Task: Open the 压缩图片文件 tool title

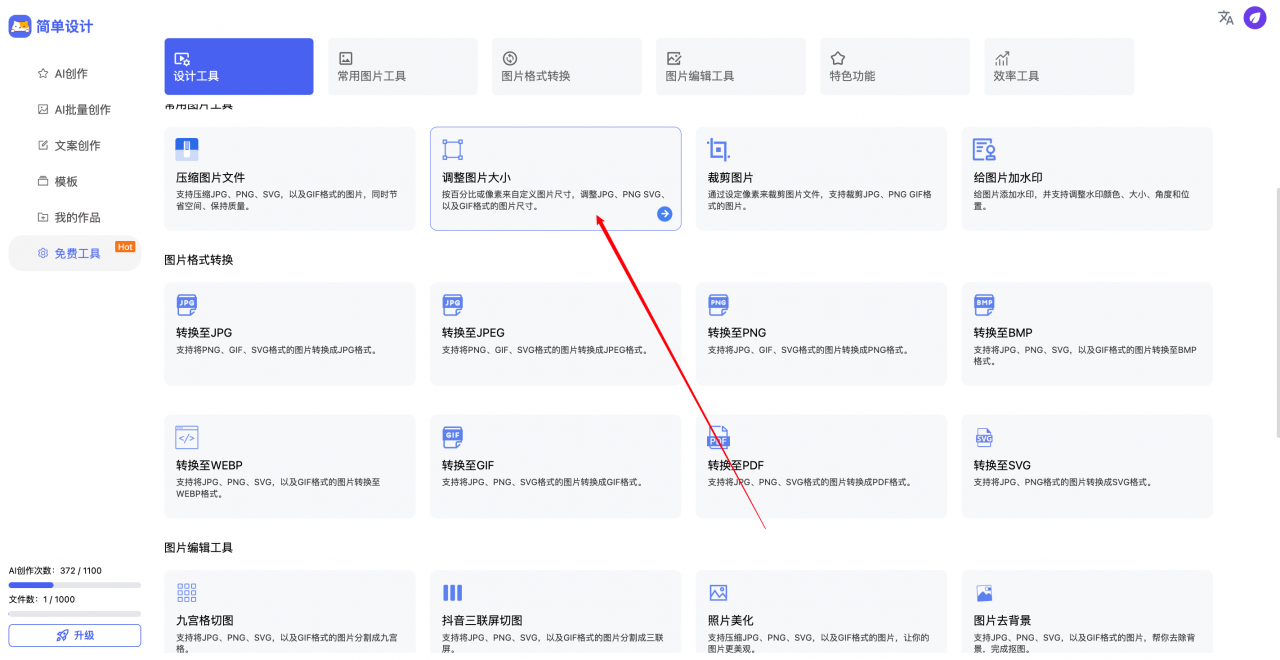Action: click(x=210, y=177)
